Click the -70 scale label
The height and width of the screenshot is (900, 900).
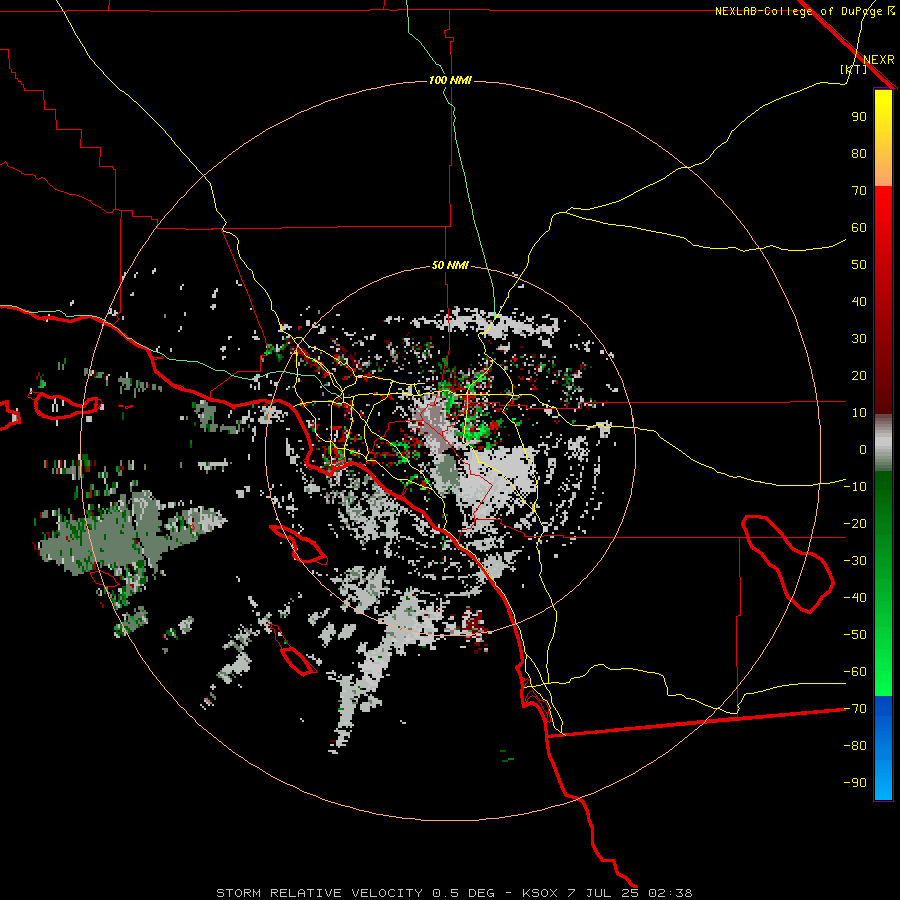tap(855, 708)
